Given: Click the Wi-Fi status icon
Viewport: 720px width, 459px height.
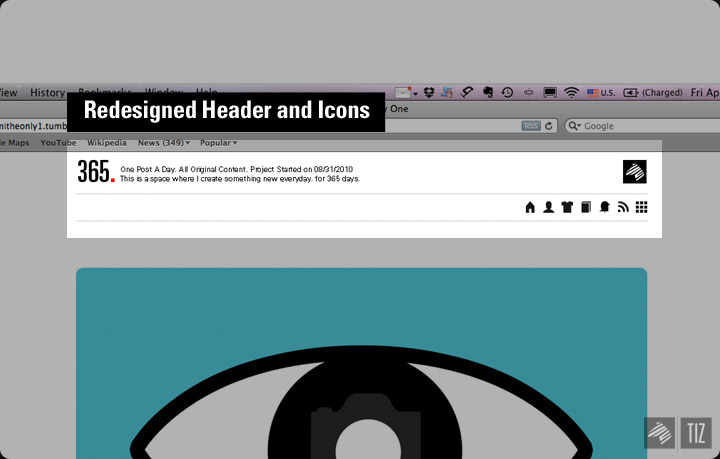Looking at the screenshot, I should tap(571, 92).
